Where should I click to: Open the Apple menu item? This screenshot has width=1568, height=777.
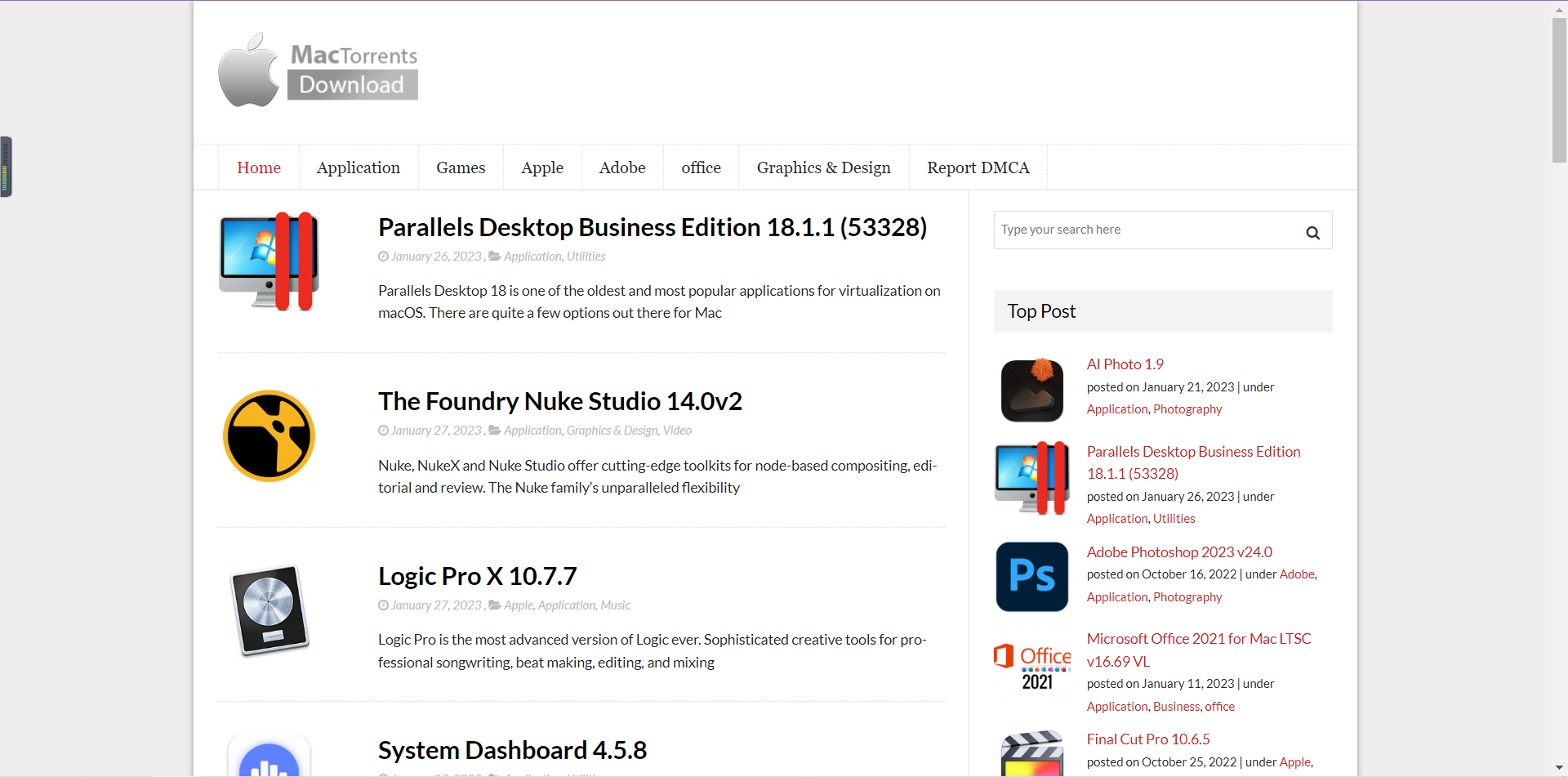[x=542, y=167]
